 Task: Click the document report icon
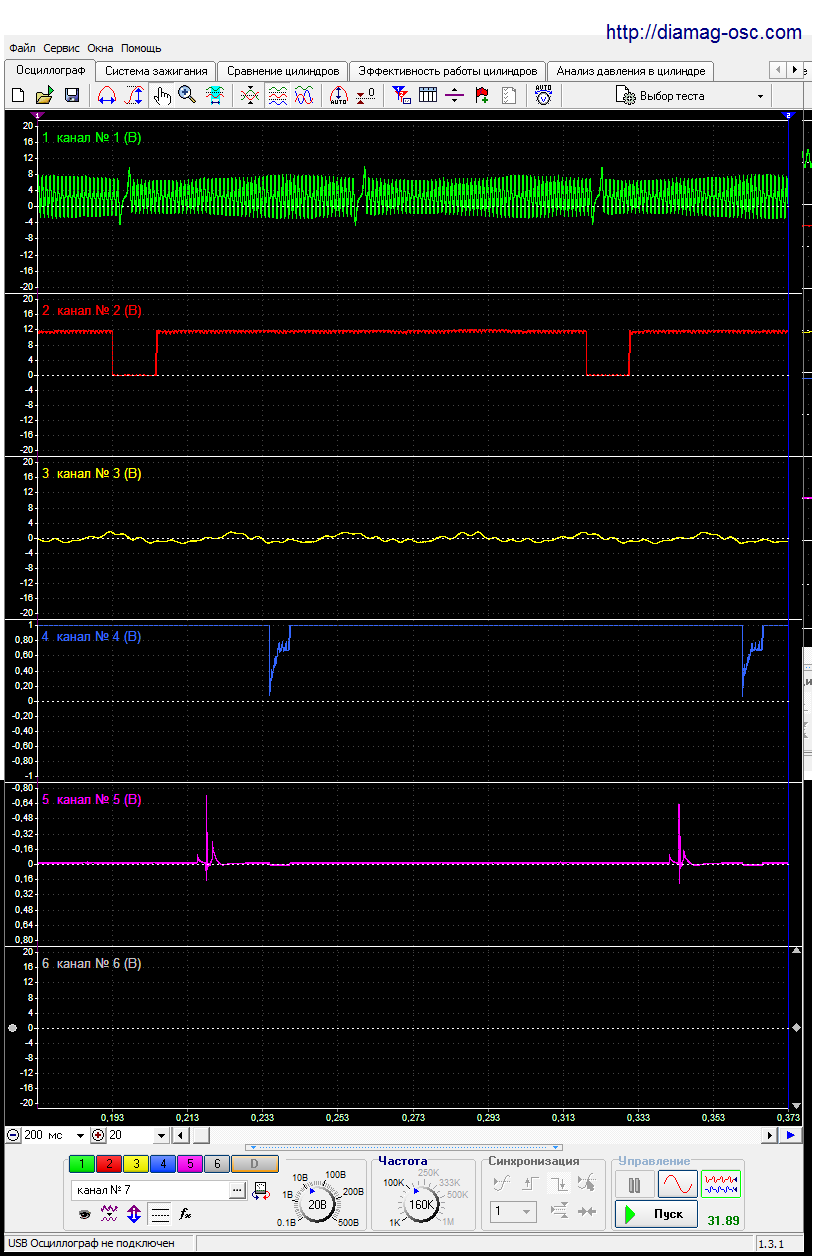point(509,96)
